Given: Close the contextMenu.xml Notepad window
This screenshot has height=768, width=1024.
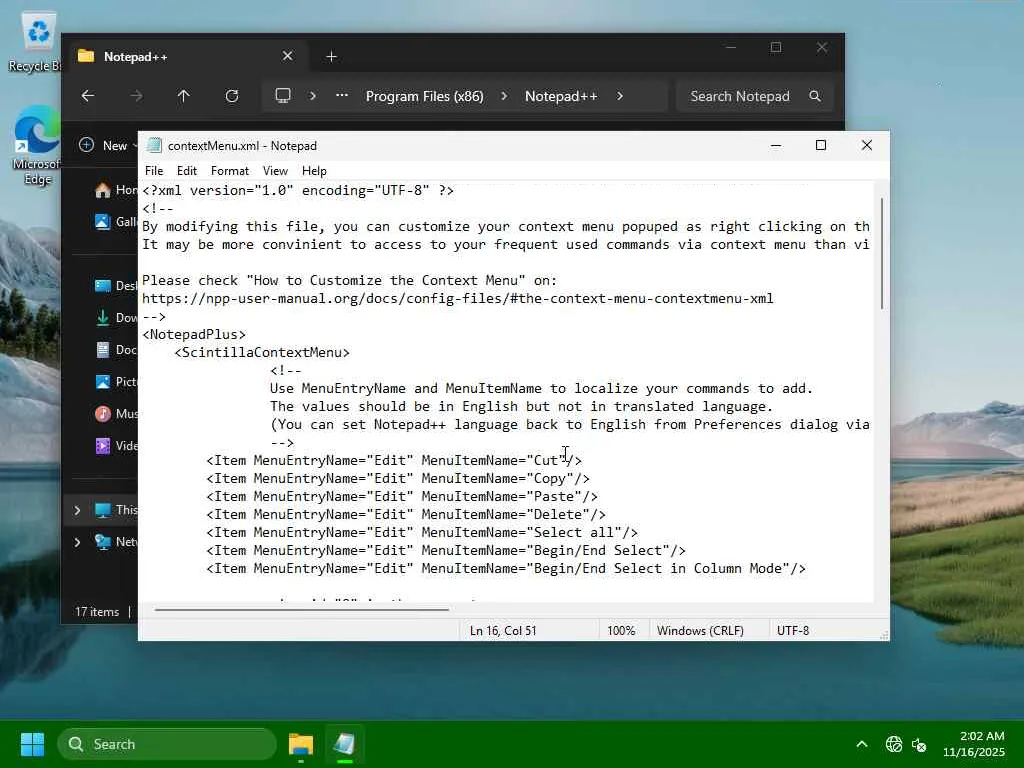Looking at the screenshot, I should (x=867, y=146).
